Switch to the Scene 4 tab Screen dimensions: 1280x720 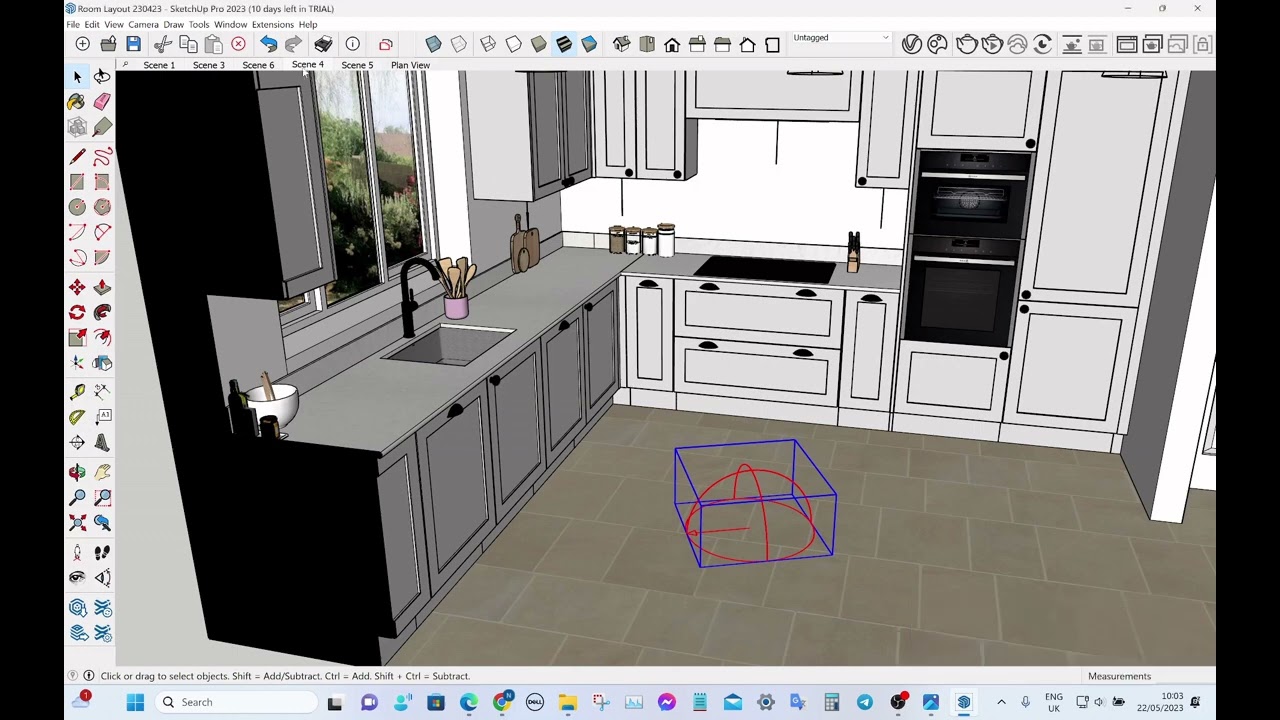(308, 65)
